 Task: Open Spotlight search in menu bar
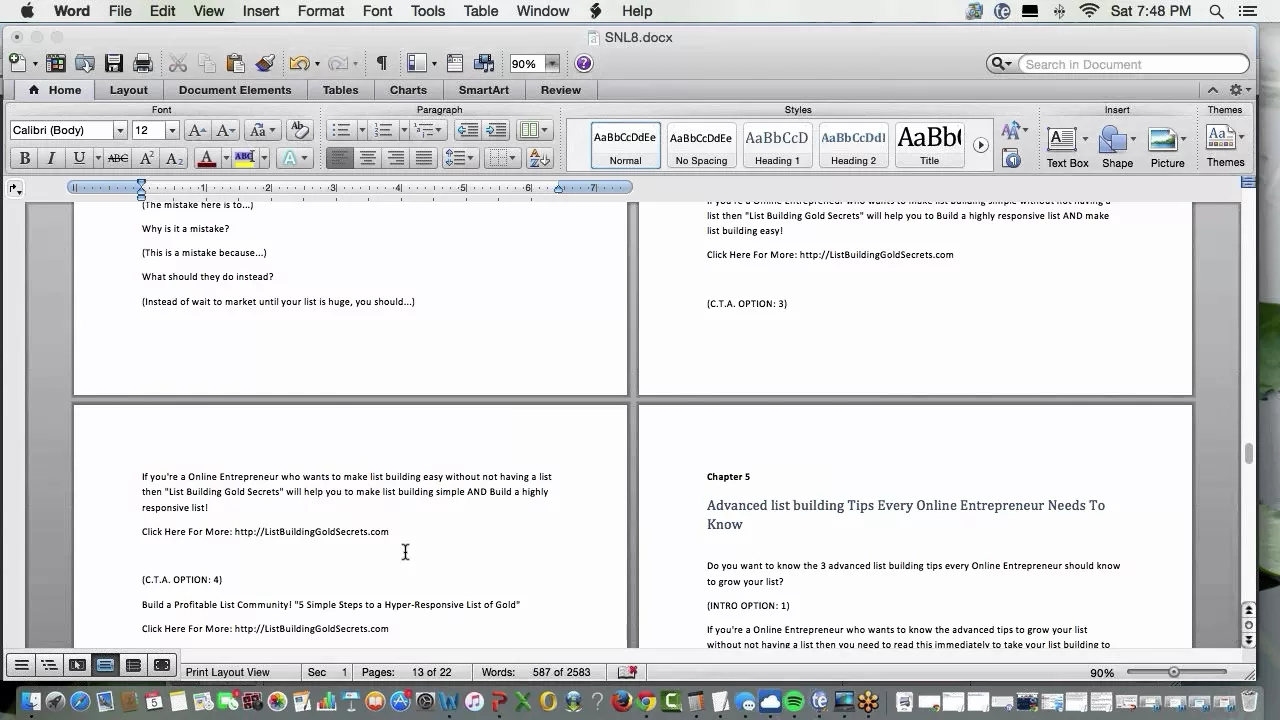[x=1217, y=11]
